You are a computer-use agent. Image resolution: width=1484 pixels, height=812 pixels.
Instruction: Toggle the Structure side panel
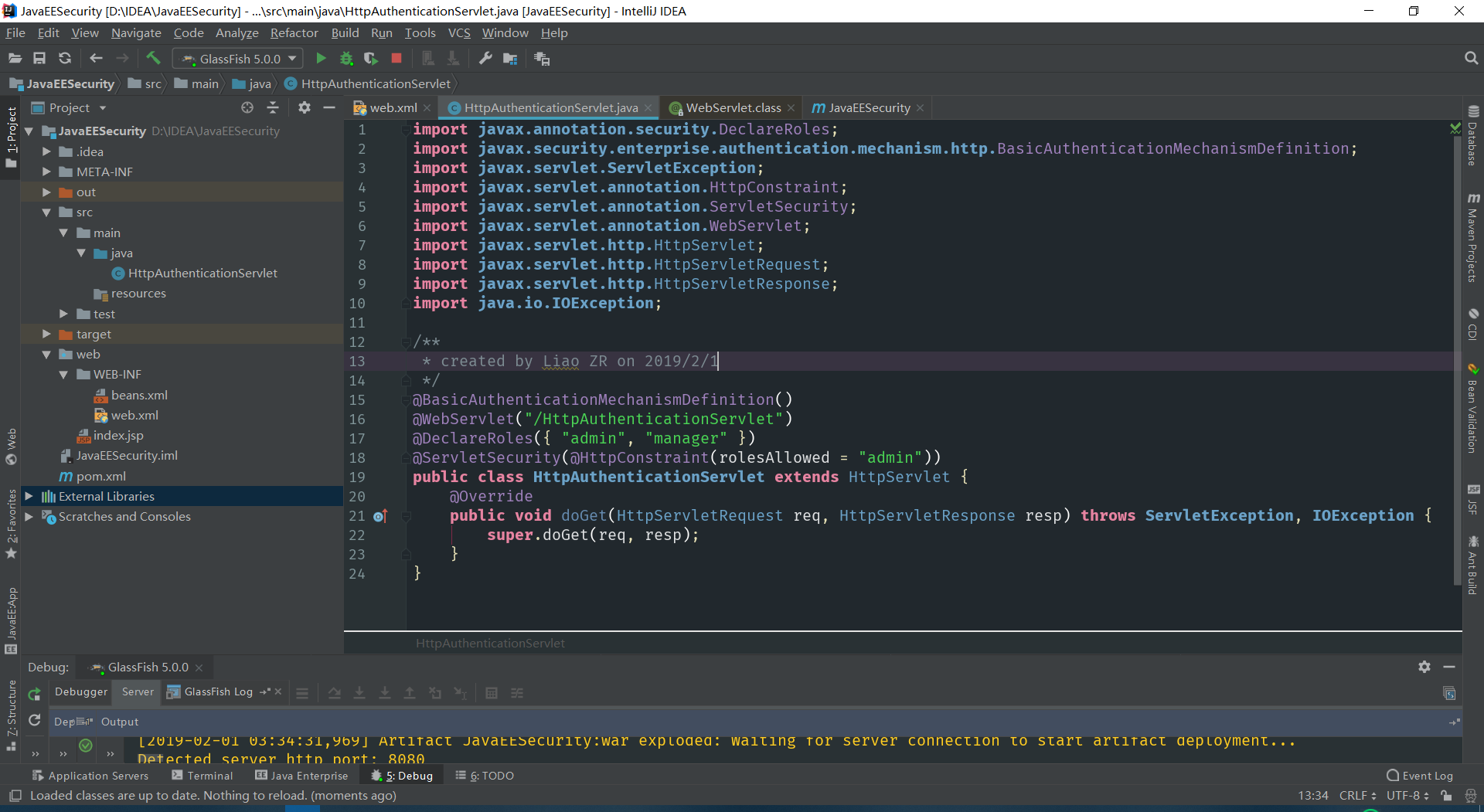(x=11, y=715)
